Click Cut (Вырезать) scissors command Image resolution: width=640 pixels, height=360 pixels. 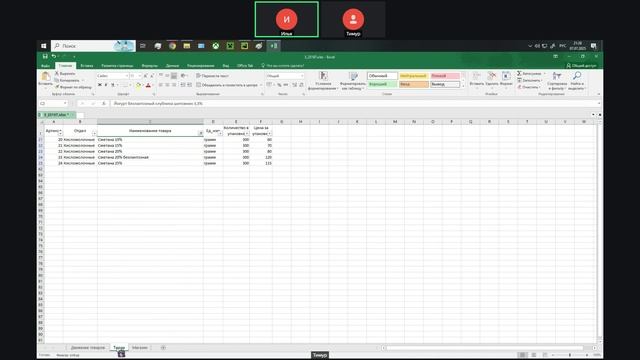[x=65, y=73]
